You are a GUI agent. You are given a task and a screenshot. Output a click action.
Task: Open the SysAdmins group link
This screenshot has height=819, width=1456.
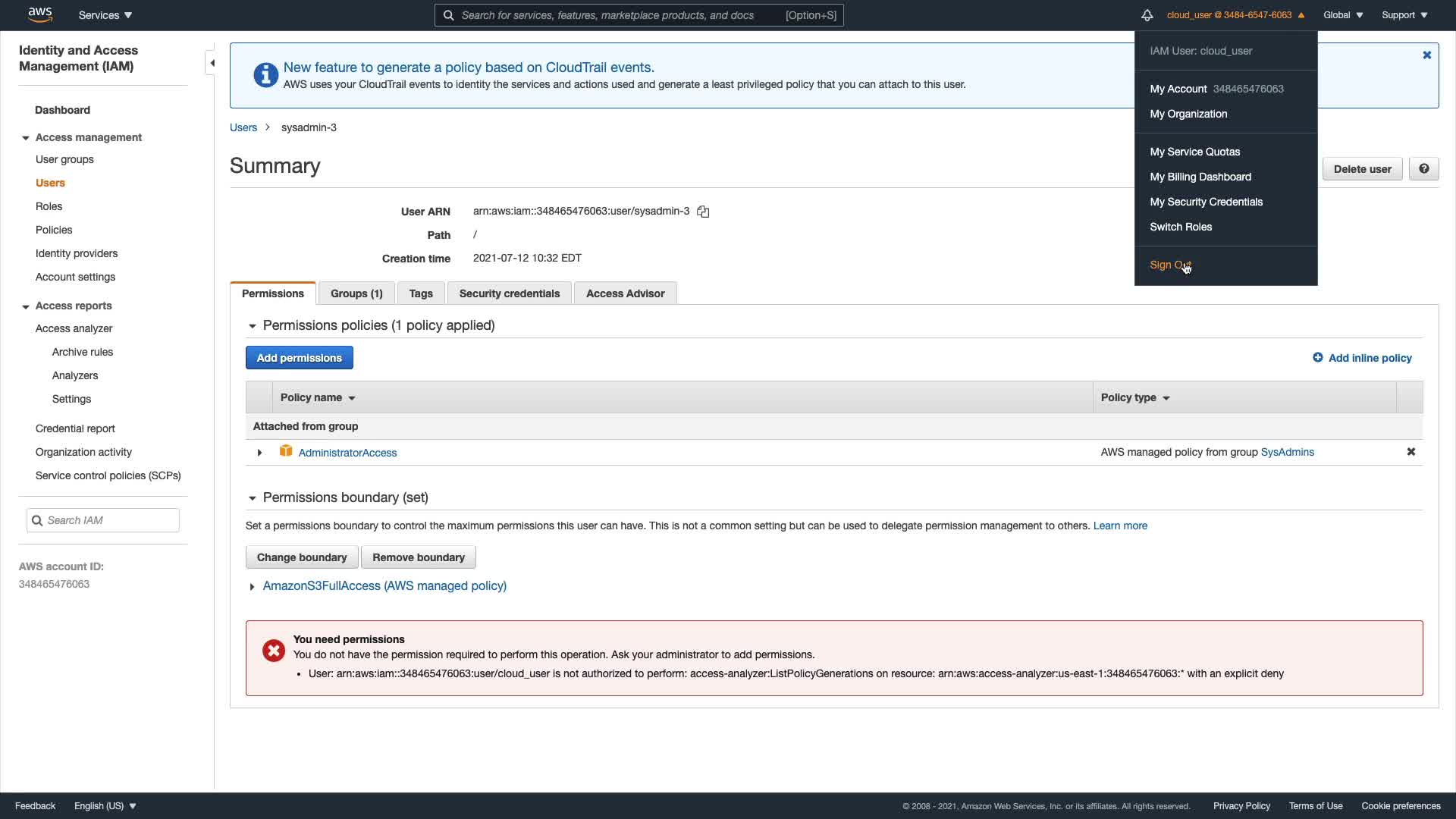click(1287, 452)
